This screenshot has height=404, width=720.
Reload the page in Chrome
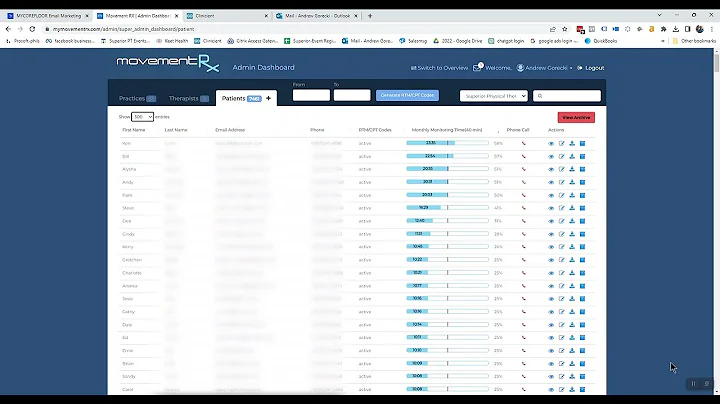click(32, 29)
